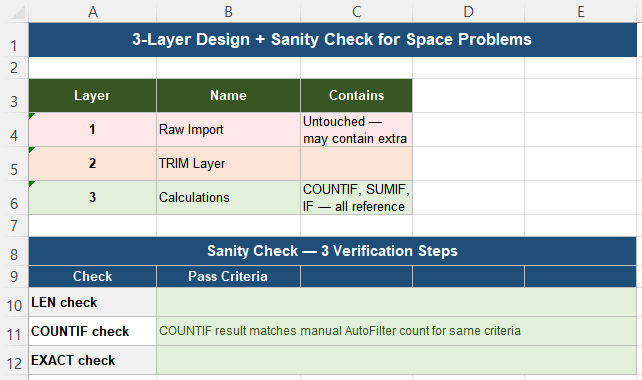Select row 12 header
The image size is (642, 380).
click(x=14, y=360)
